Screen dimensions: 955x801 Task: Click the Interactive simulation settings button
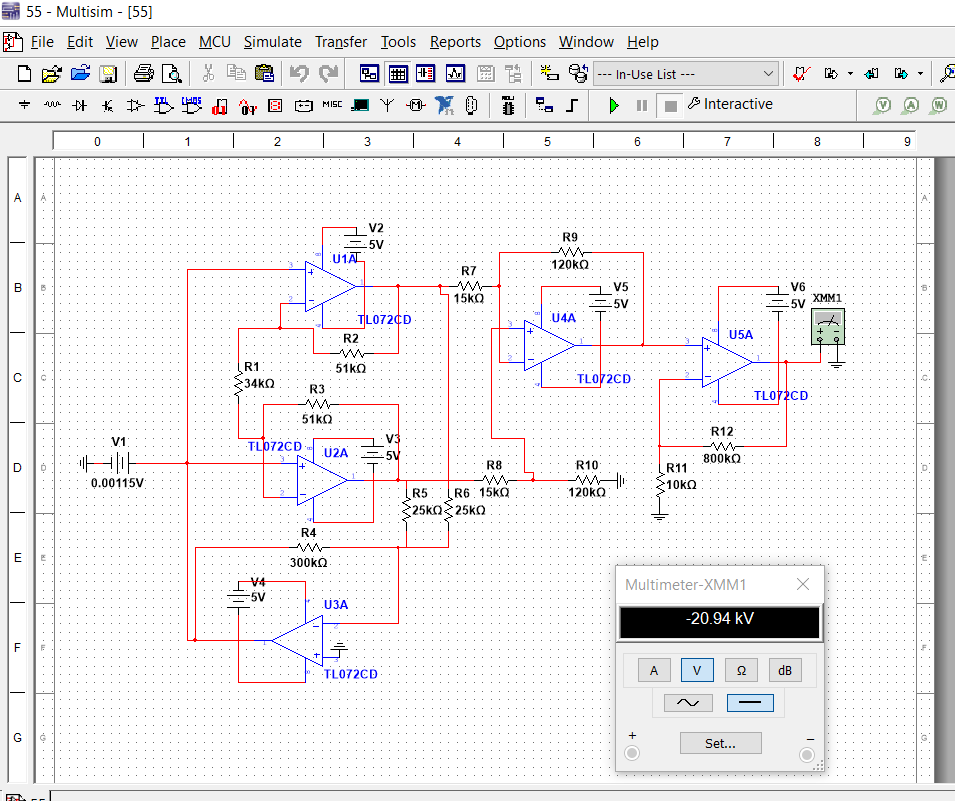730,105
